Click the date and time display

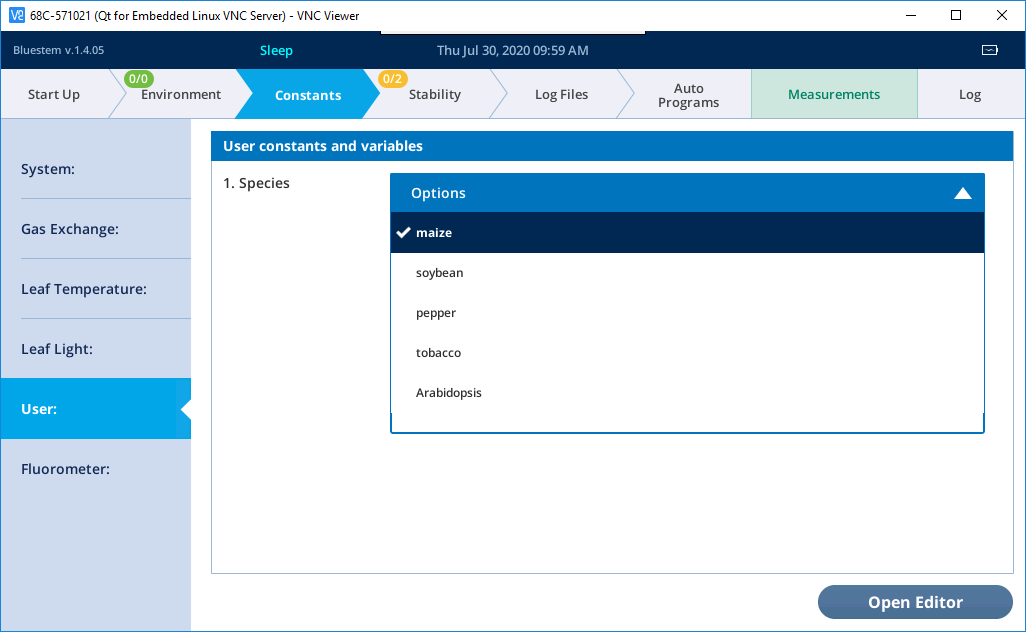(x=512, y=50)
